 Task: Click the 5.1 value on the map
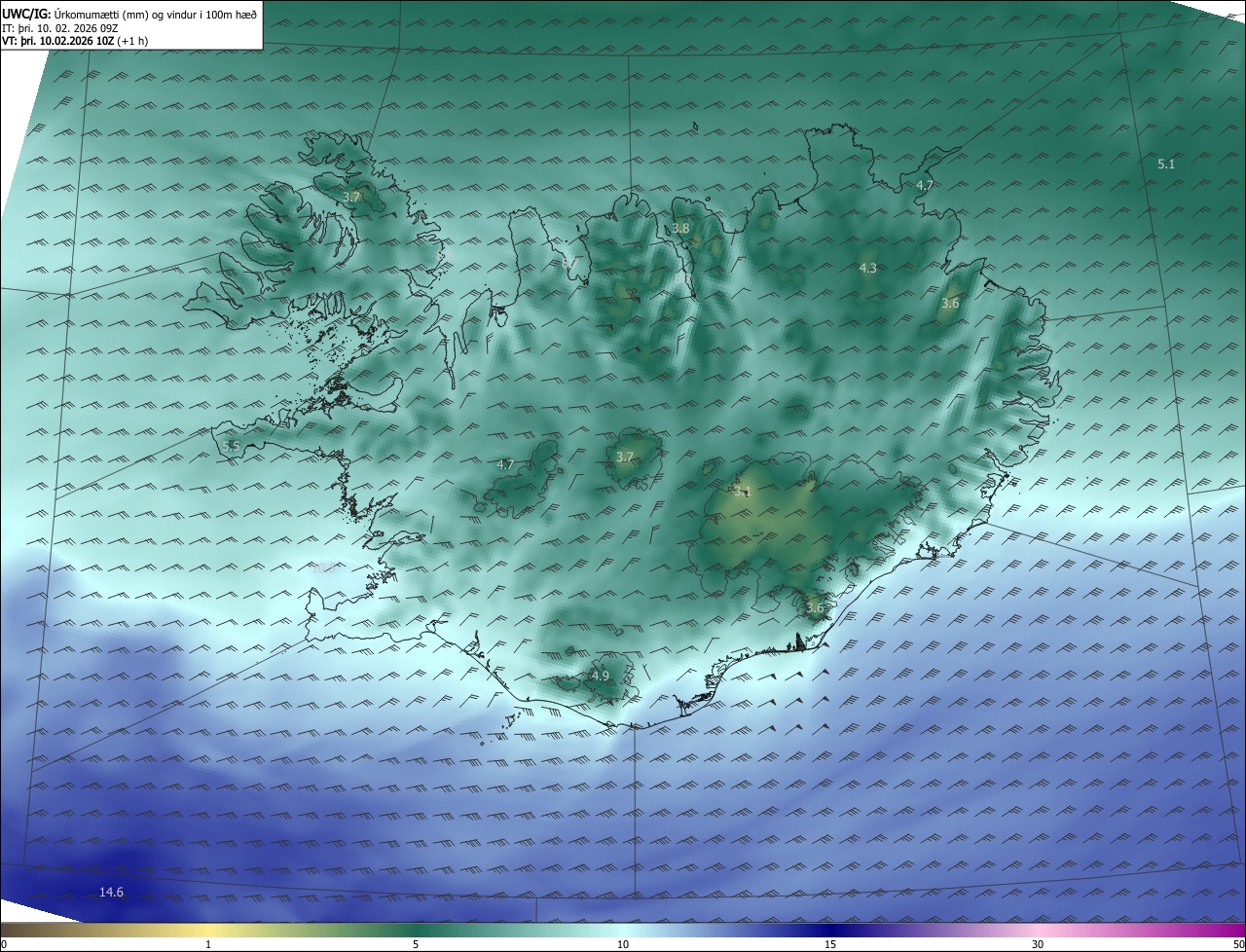point(1166,165)
